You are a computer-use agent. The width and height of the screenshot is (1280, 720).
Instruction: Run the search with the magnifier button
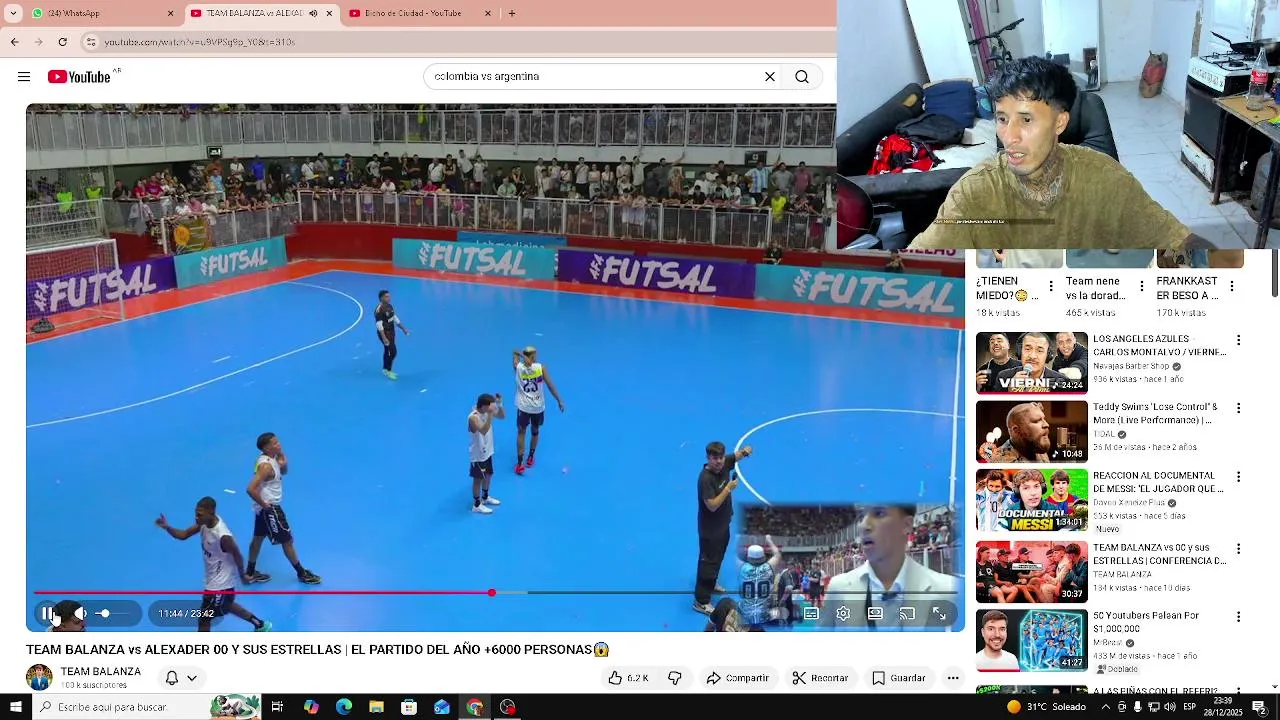tap(802, 77)
